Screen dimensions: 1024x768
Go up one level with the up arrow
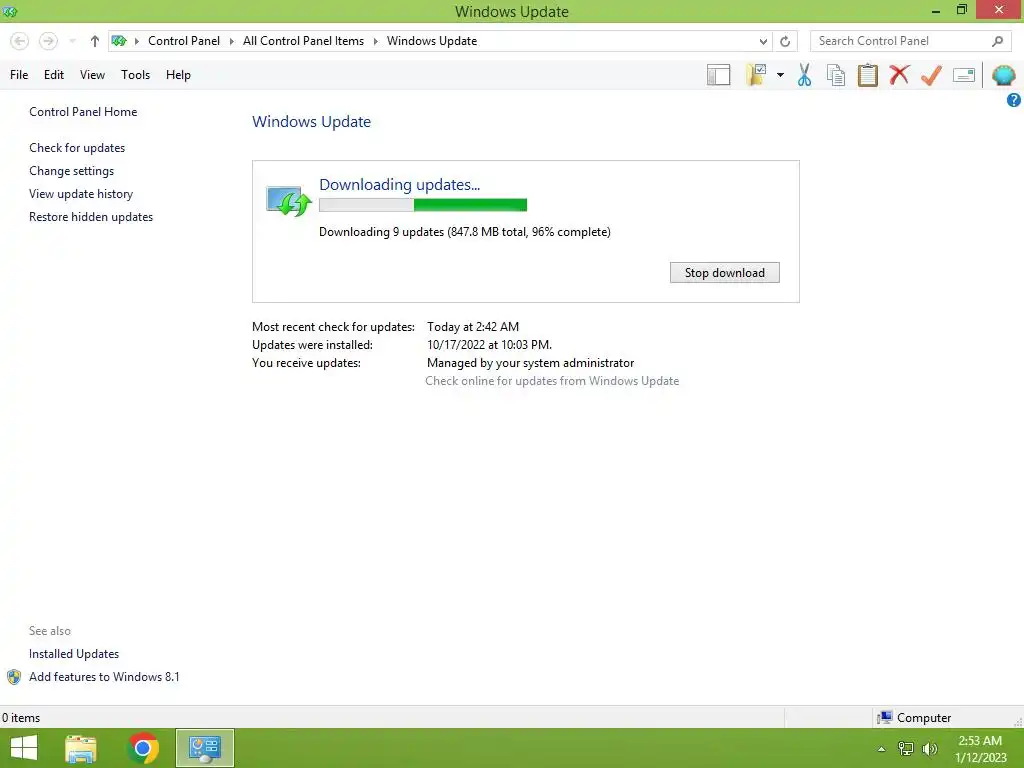pos(95,41)
